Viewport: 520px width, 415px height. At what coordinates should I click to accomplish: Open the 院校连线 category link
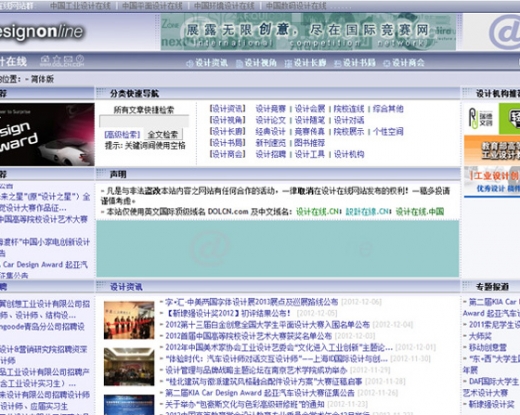pyautogui.click(x=349, y=109)
